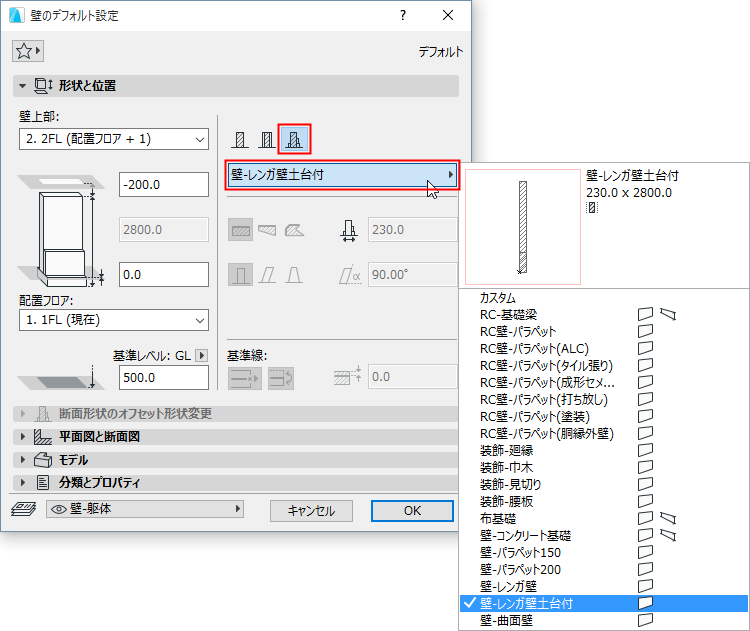Click reference line offset icon

coord(347,376)
